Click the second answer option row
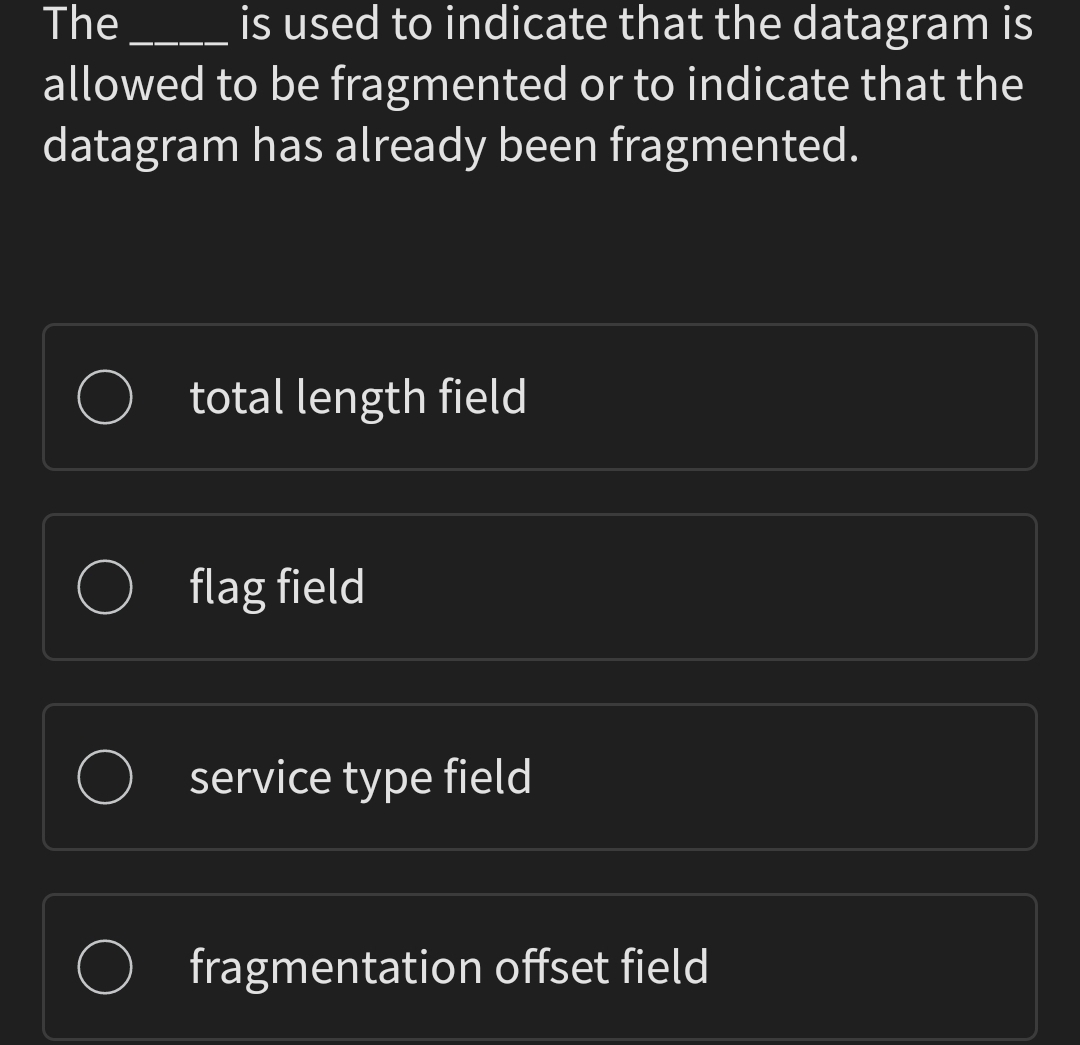 pyautogui.click(x=540, y=587)
